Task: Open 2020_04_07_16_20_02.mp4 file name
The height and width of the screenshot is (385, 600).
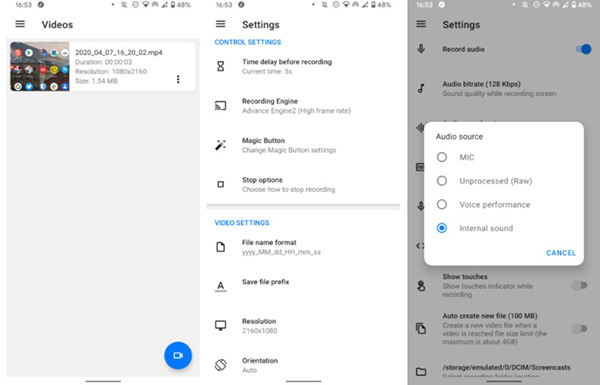Action: pos(119,52)
